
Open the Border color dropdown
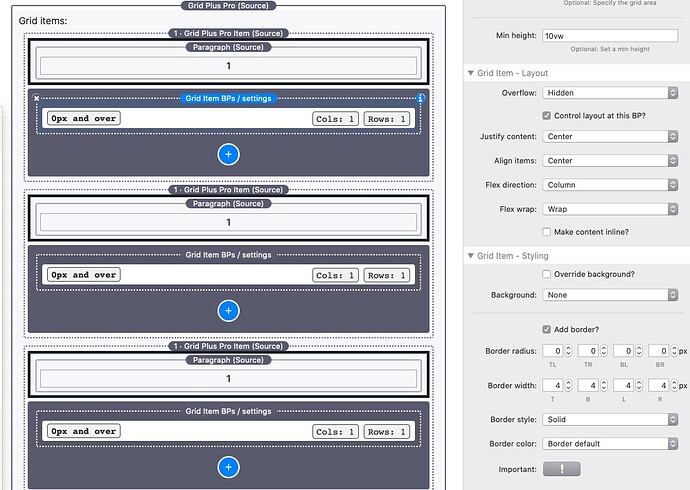(x=610, y=443)
